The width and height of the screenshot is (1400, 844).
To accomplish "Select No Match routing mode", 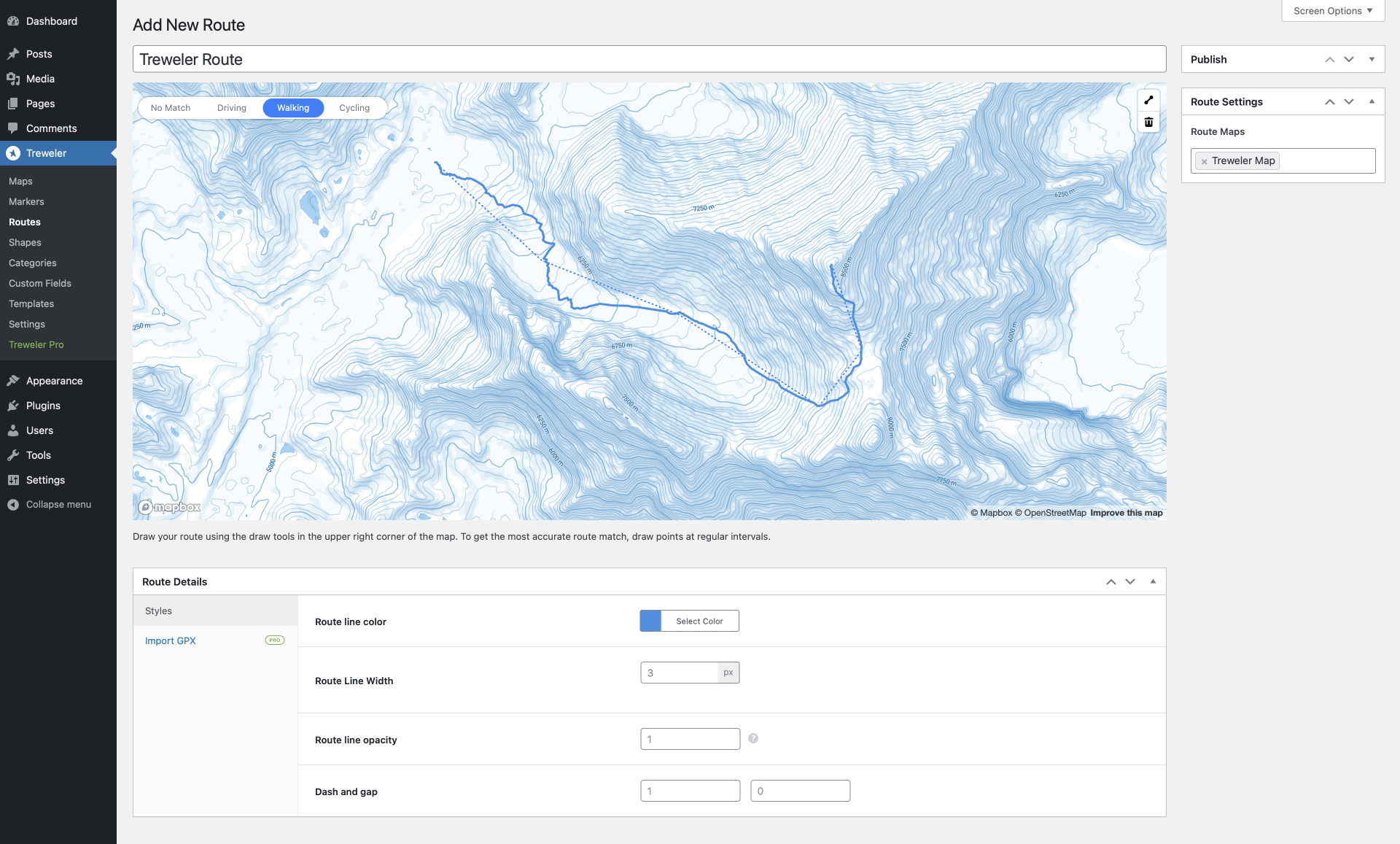I will (x=171, y=108).
